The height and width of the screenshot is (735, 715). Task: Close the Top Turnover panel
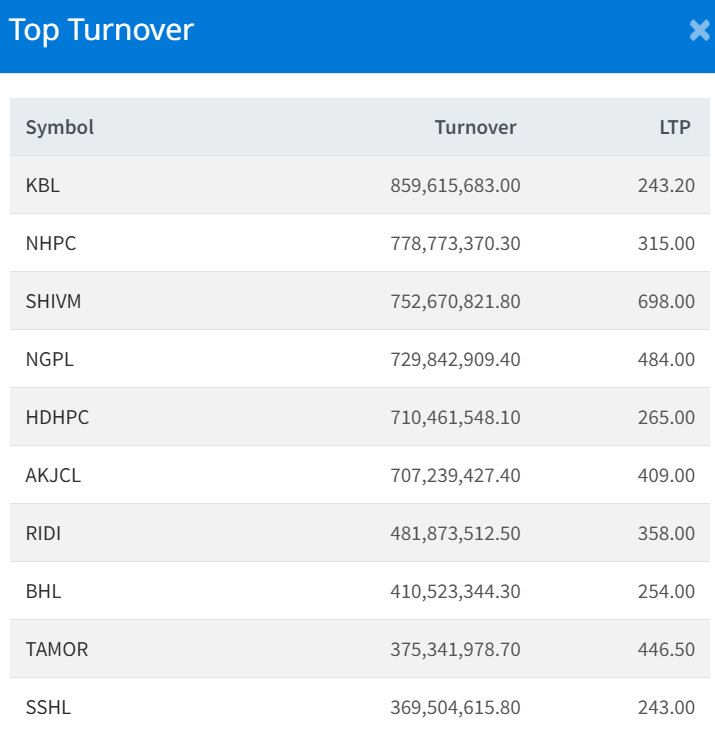pos(699,31)
